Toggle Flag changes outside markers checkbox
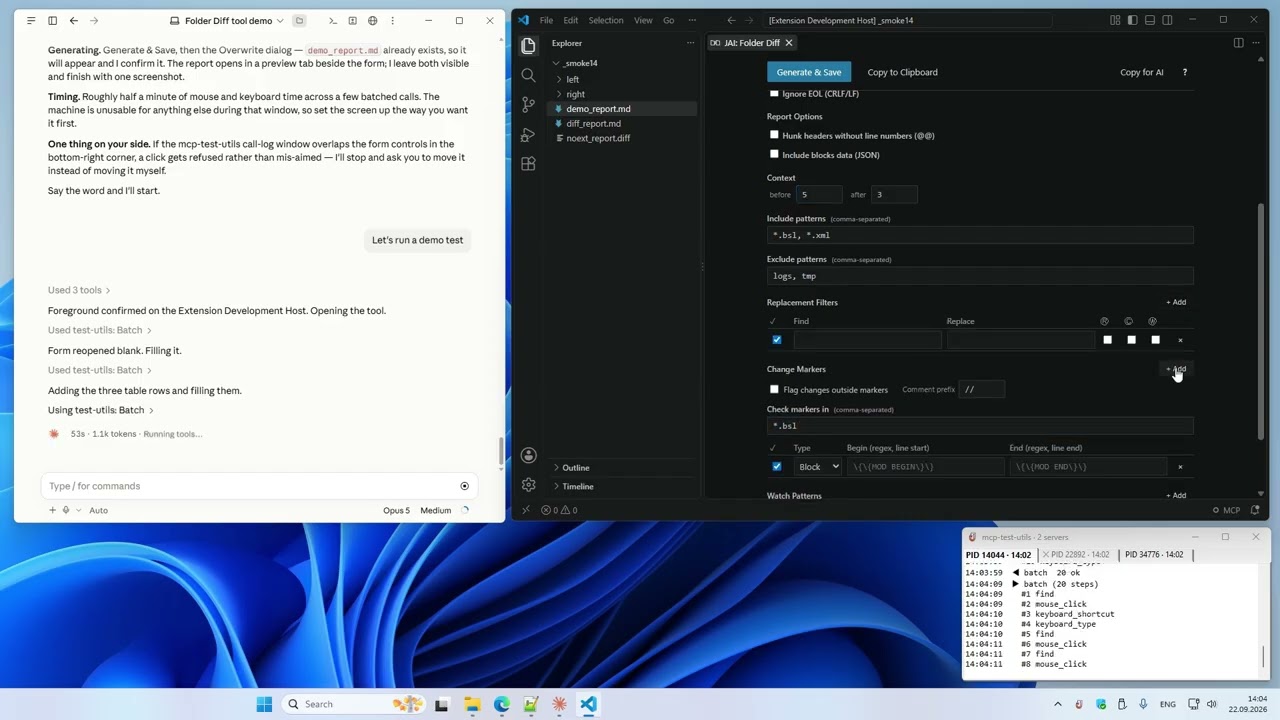The image size is (1280, 720). (x=774, y=389)
